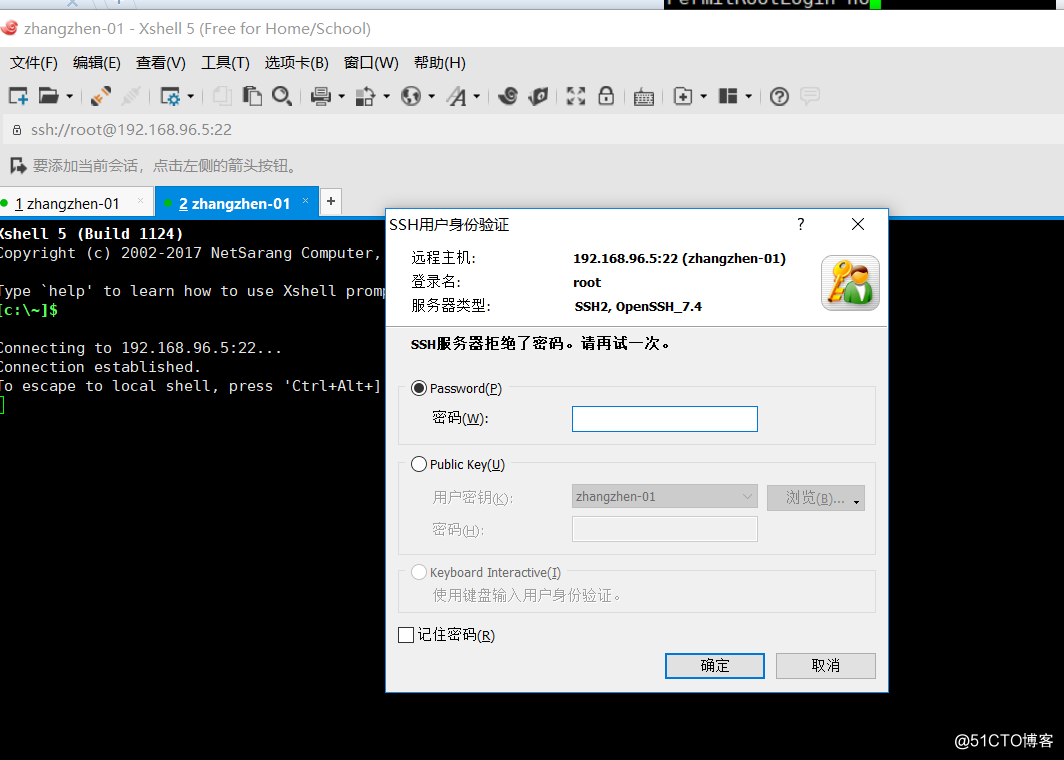Click the Open session folder icon

coord(48,96)
